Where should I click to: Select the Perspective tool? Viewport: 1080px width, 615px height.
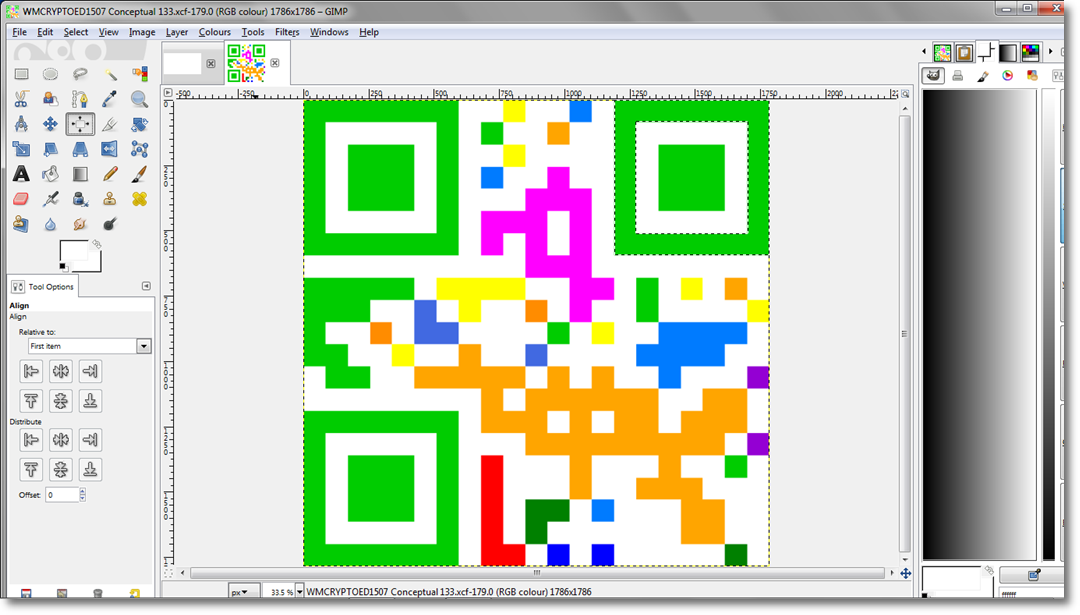pyautogui.click(x=80, y=149)
